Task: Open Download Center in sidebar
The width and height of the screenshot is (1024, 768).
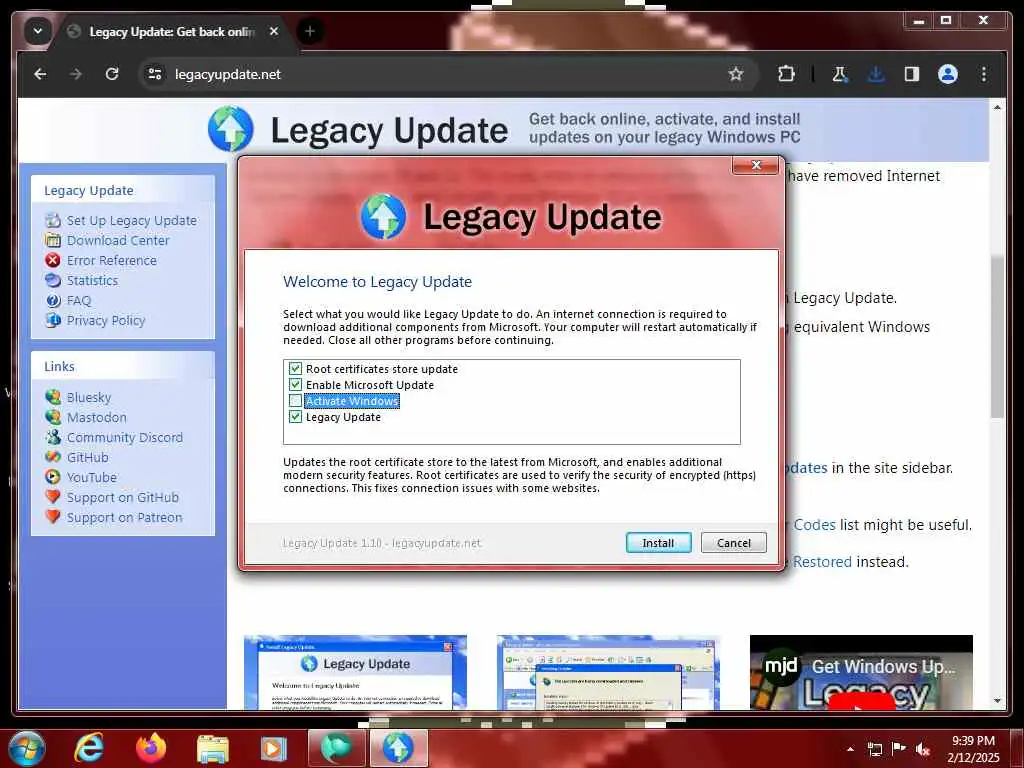Action: point(118,240)
